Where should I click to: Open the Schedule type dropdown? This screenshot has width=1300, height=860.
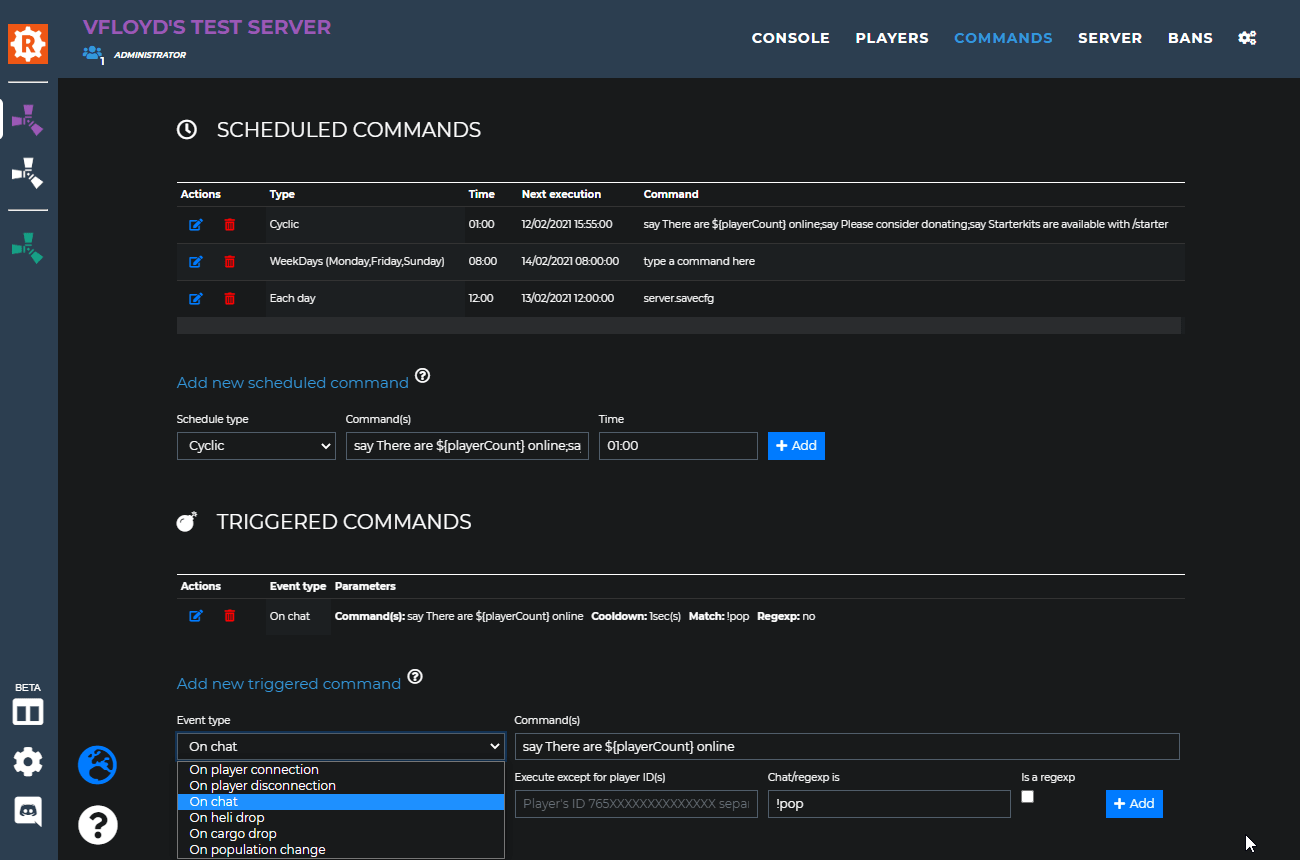255,446
